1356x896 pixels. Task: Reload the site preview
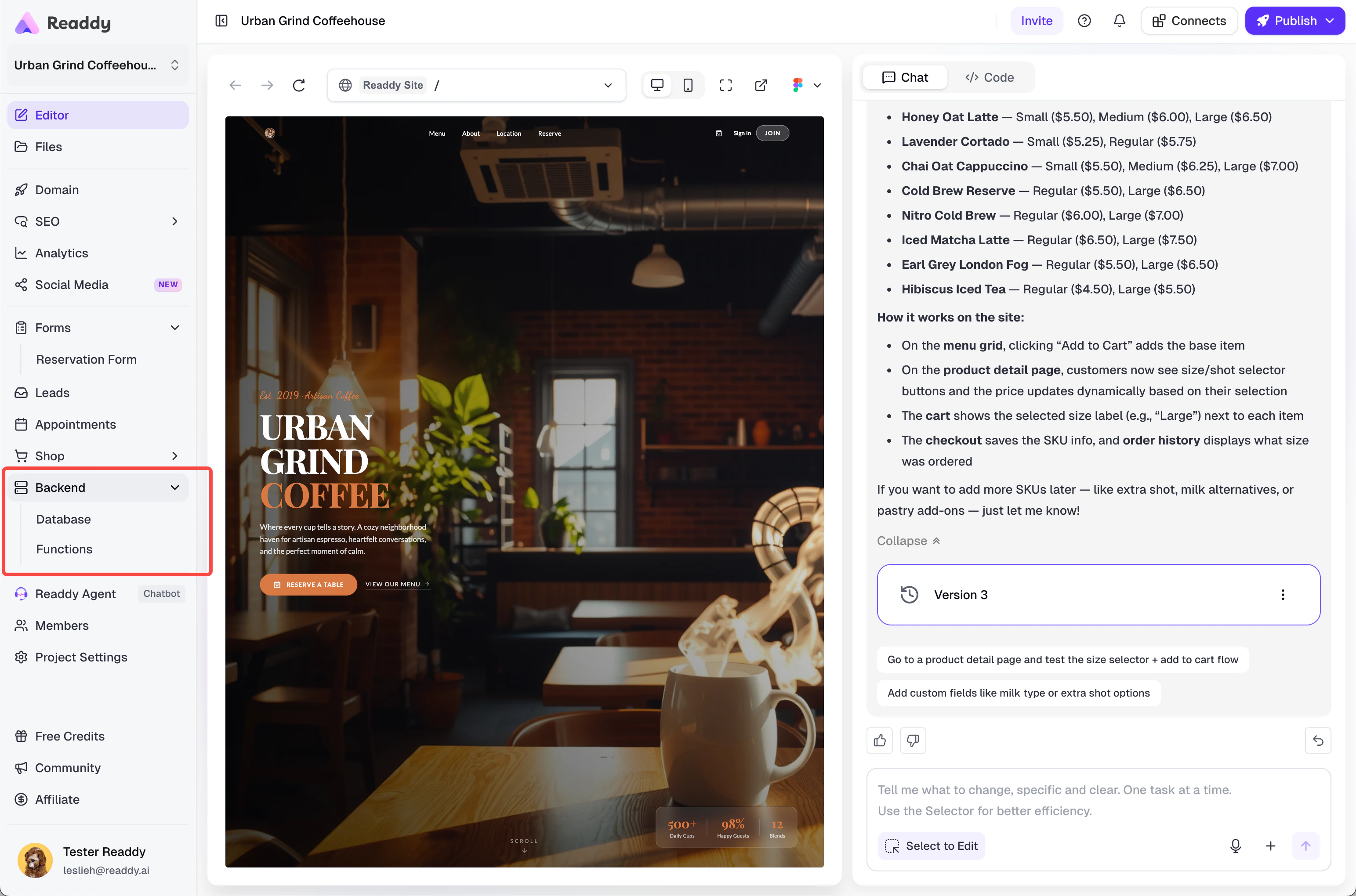(299, 85)
